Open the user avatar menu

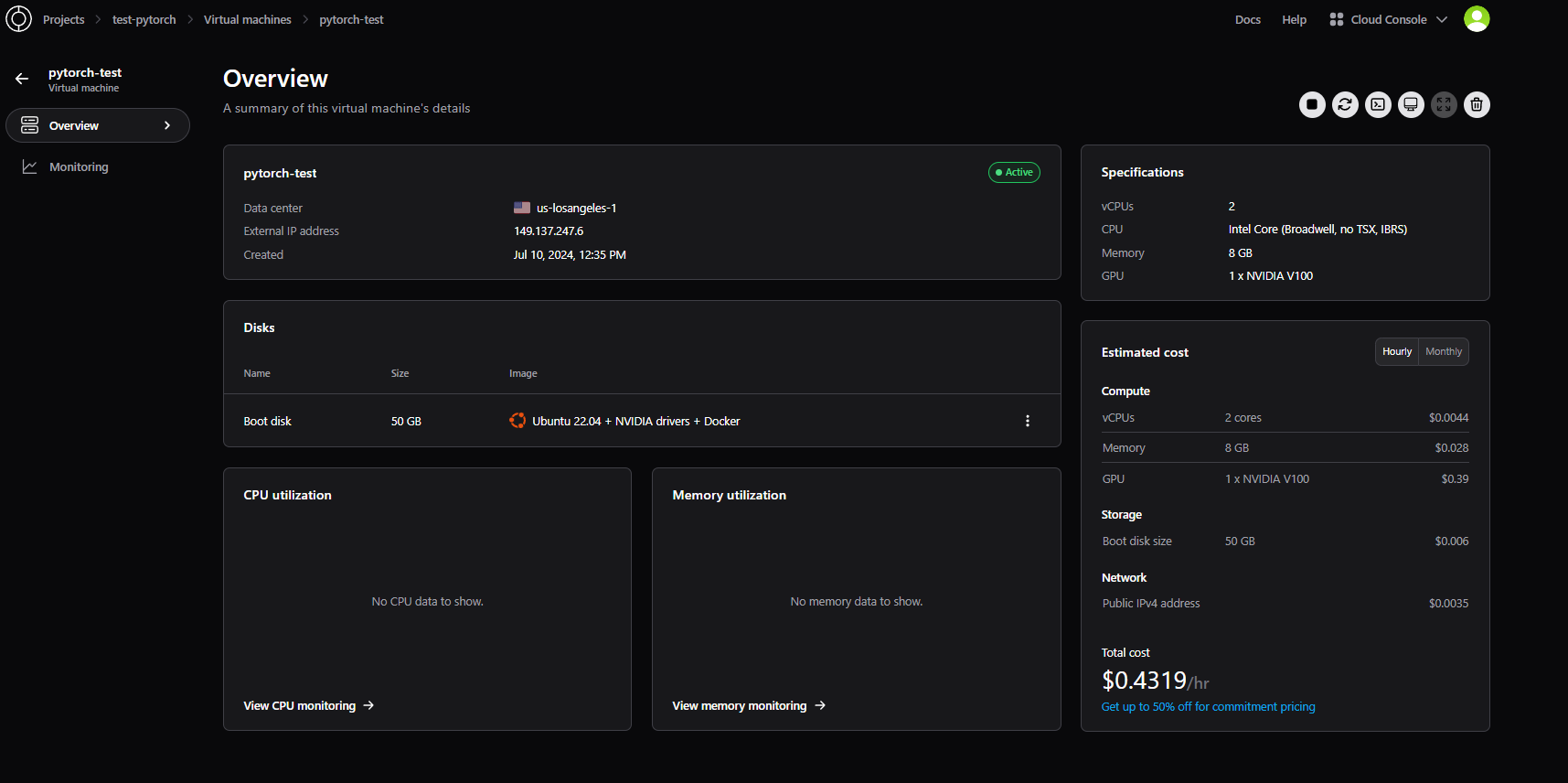coord(1477,18)
